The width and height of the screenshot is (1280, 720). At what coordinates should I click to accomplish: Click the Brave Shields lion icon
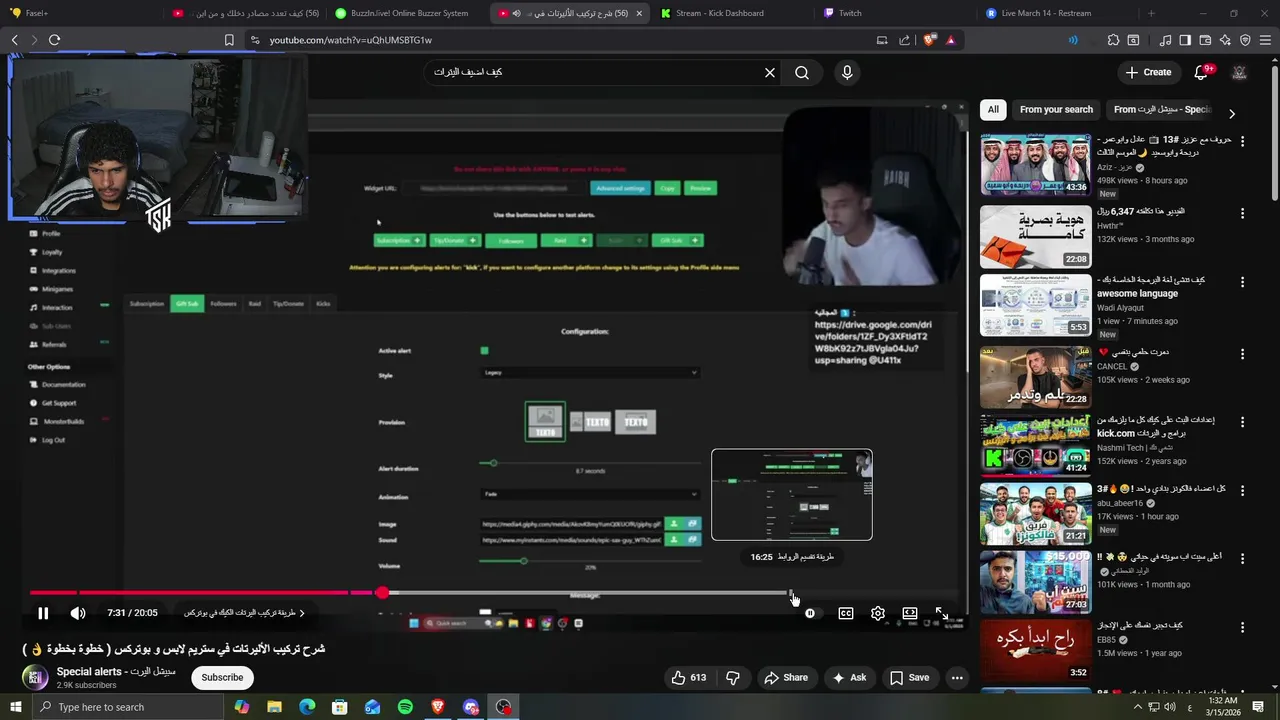pyautogui.click(x=930, y=40)
